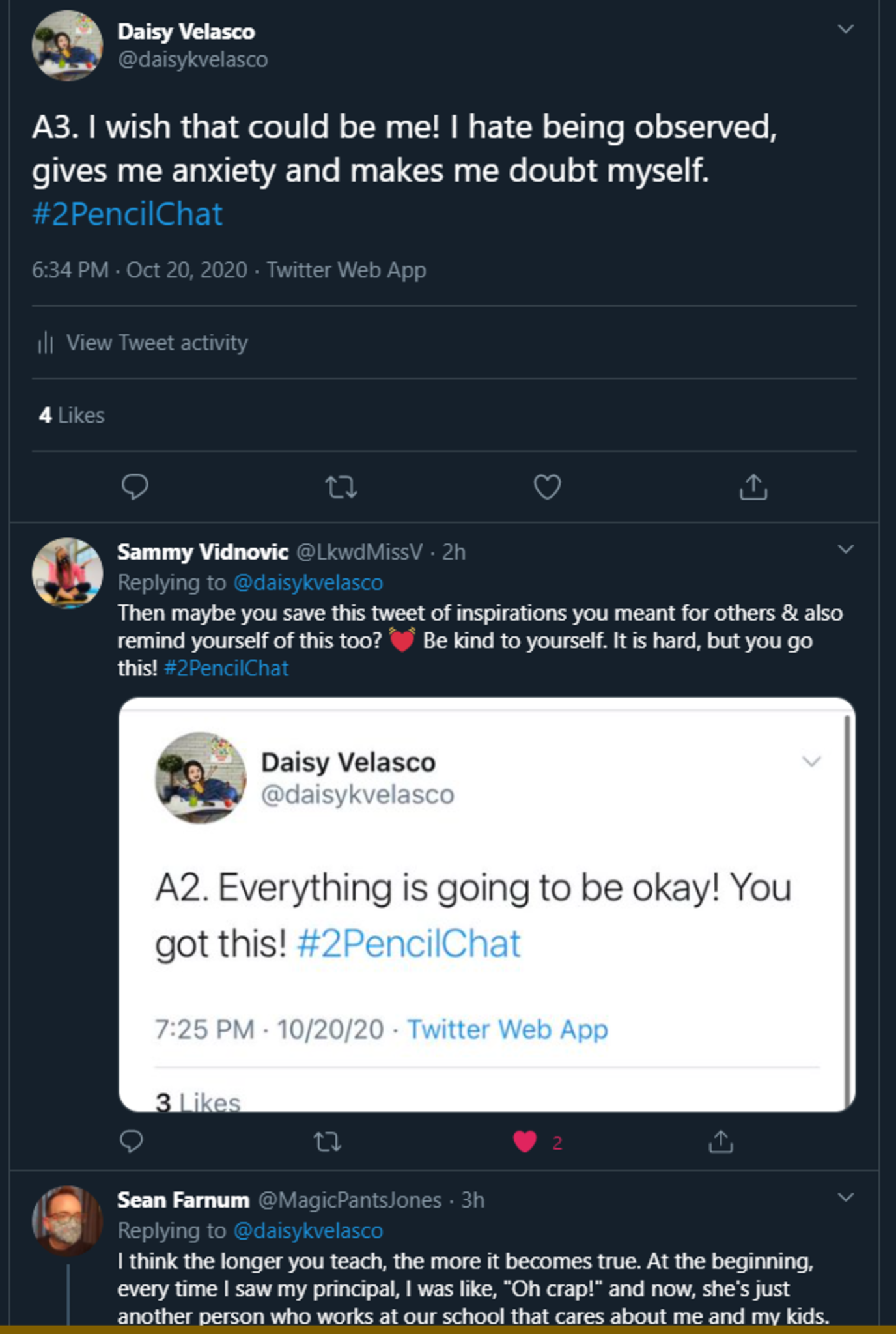Open the chevron menu on Sean Farnum's reply
This screenshot has width=896, height=1334.
coord(845,1197)
